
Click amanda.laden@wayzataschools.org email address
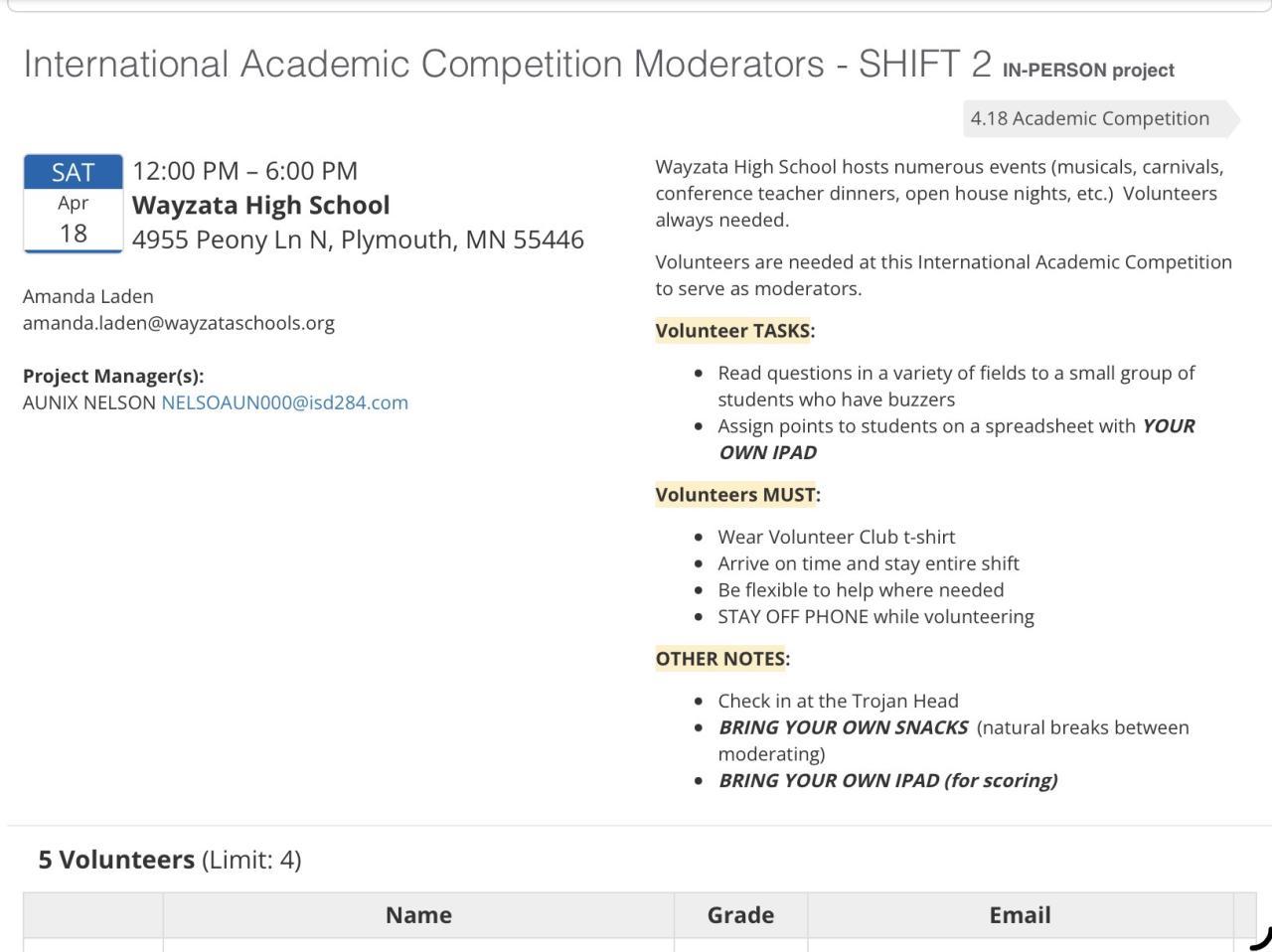179,323
